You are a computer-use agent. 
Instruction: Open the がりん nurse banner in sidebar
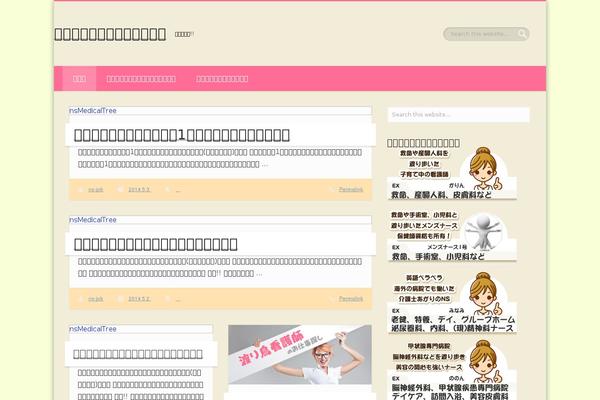point(452,174)
